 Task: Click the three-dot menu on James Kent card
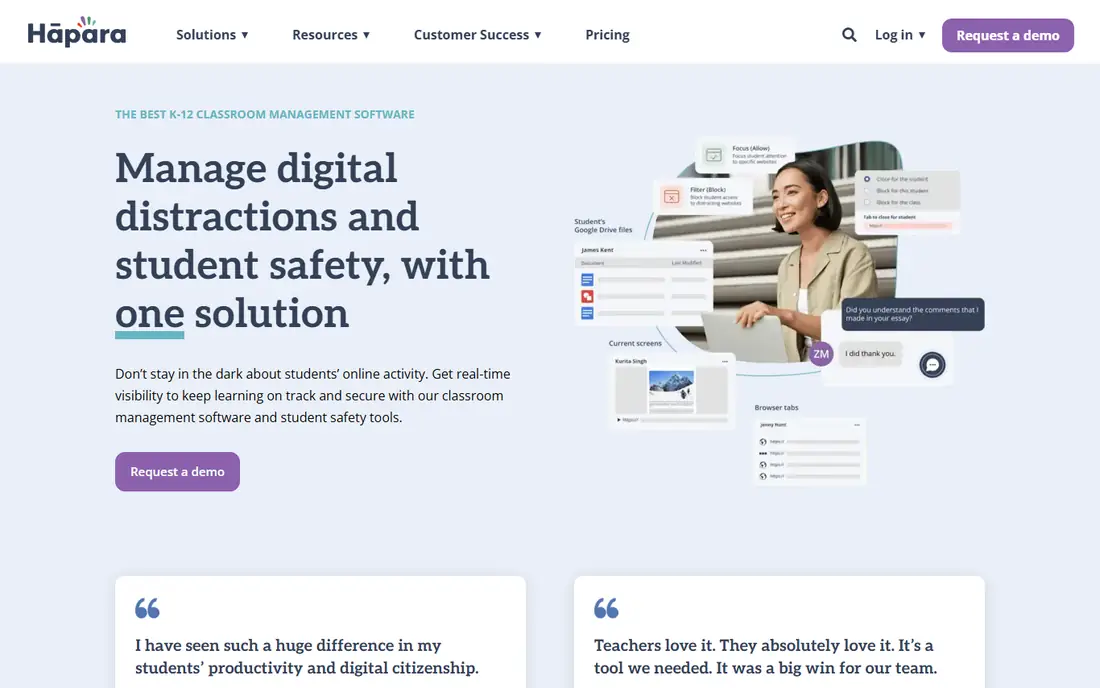click(703, 250)
